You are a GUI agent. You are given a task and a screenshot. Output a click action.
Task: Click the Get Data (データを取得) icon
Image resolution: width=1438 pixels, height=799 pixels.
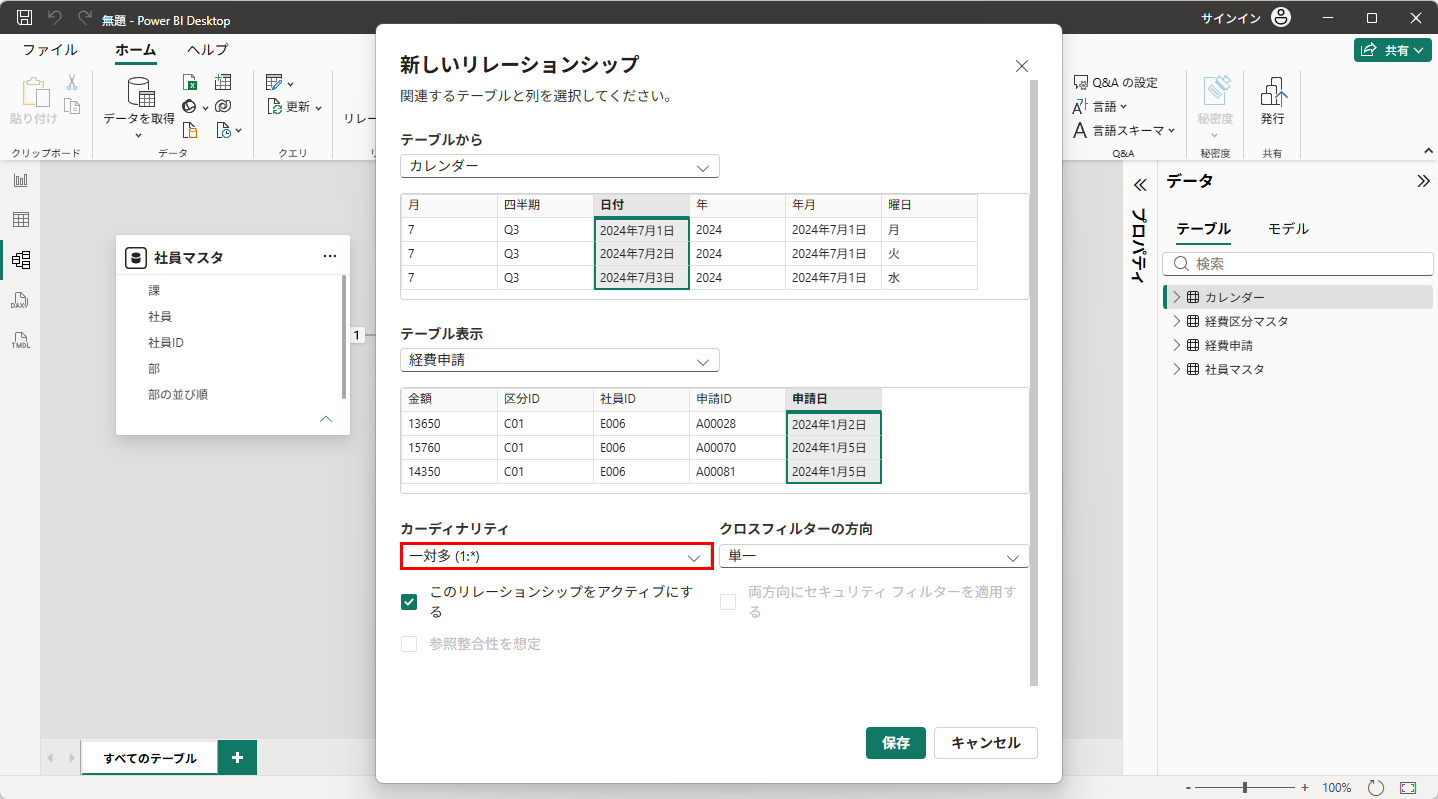point(140,92)
